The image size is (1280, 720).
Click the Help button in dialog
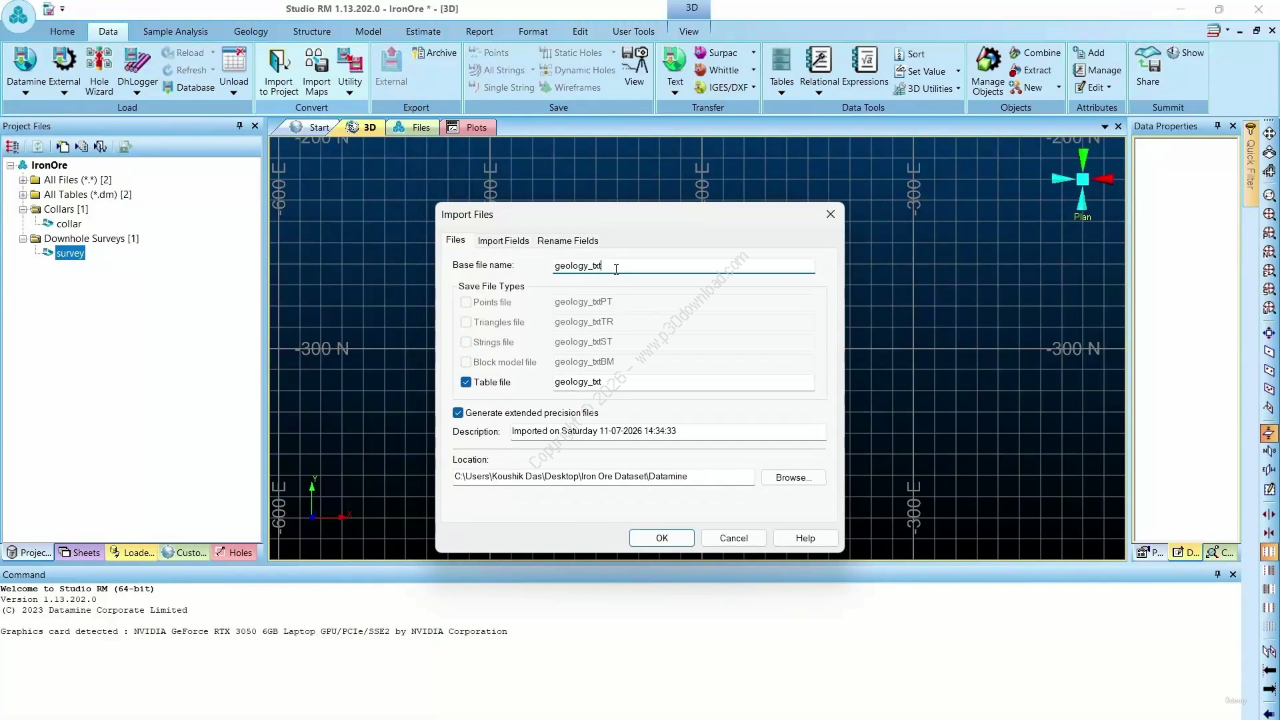805,538
